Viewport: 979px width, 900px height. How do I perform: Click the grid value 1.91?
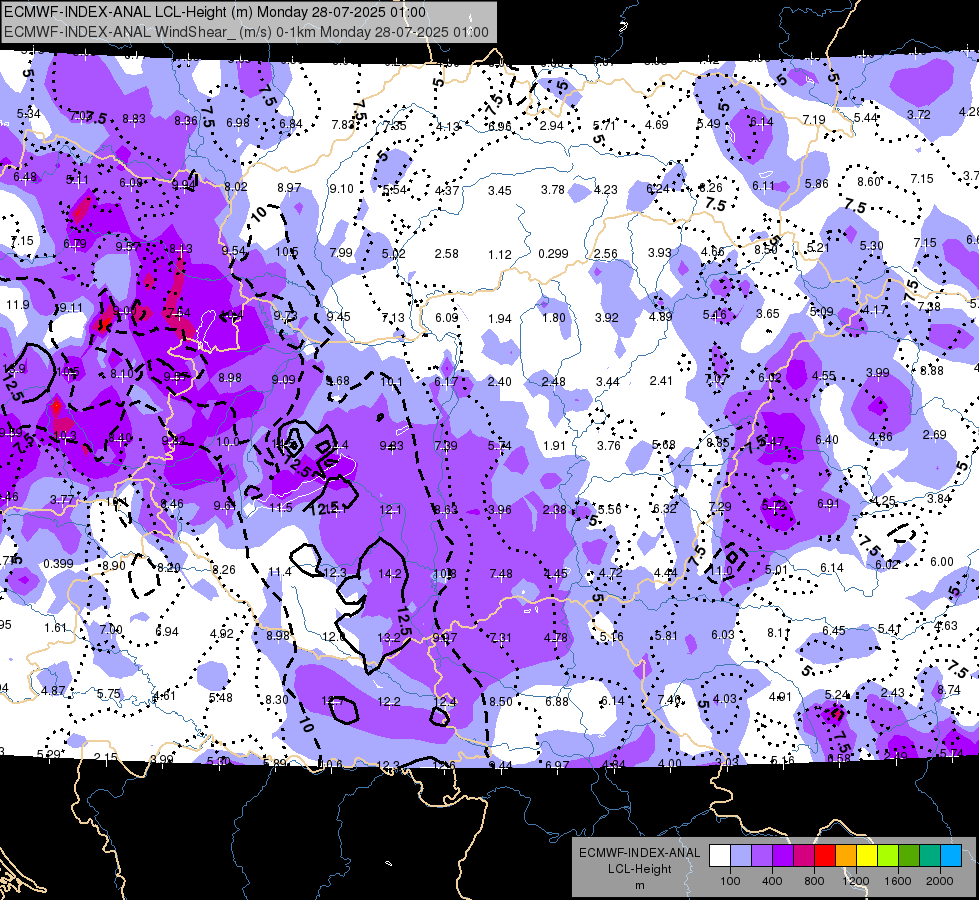[554, 446]
